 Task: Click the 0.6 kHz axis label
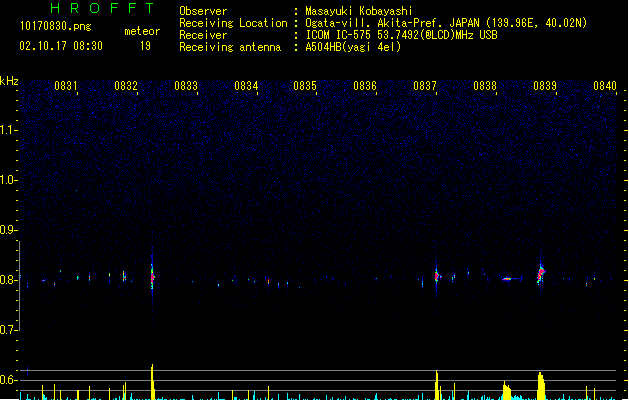[8, 380]
